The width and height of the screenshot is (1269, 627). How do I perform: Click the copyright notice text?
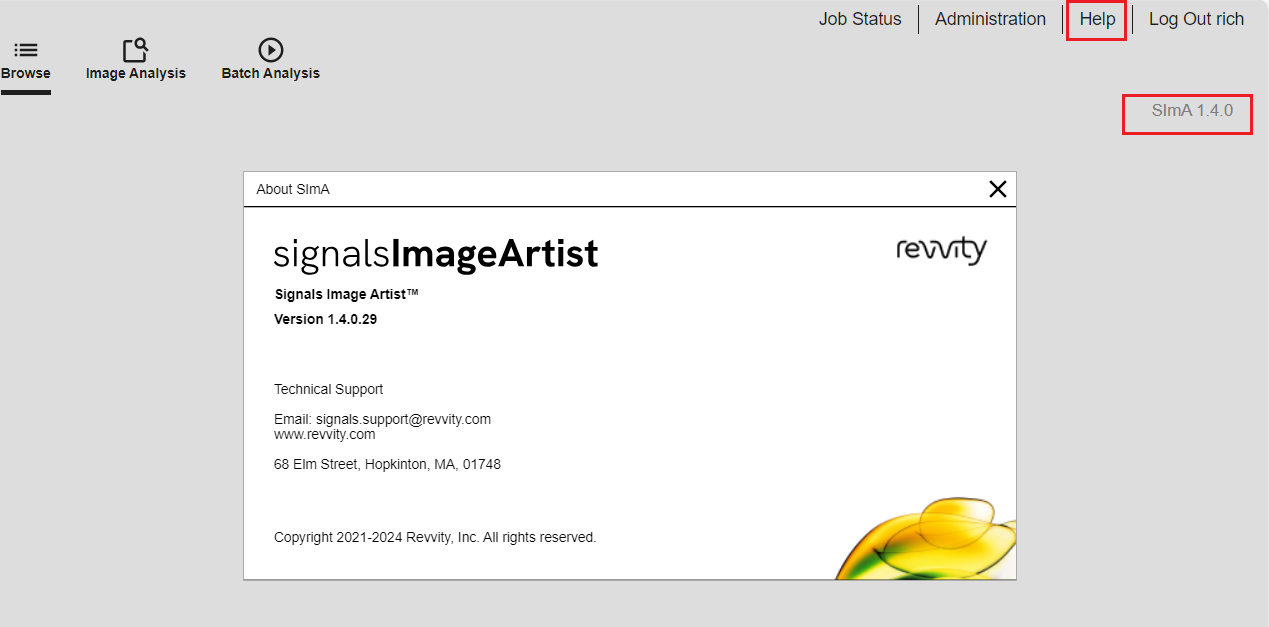pyautogui.click(x=435, y=537)
